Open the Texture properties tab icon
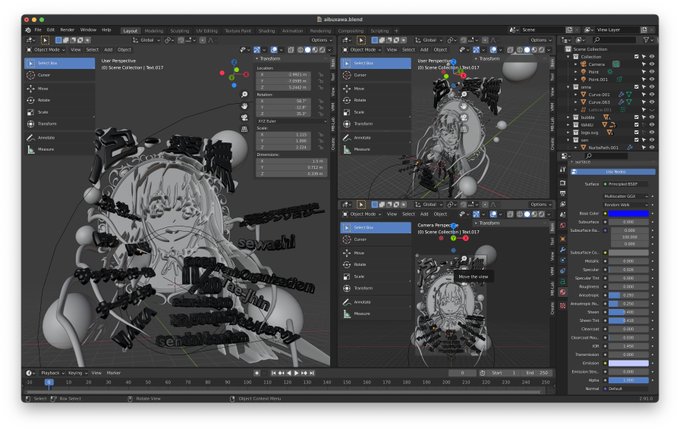The width and height of the screenshot is (680, 431). coord(563,306)
